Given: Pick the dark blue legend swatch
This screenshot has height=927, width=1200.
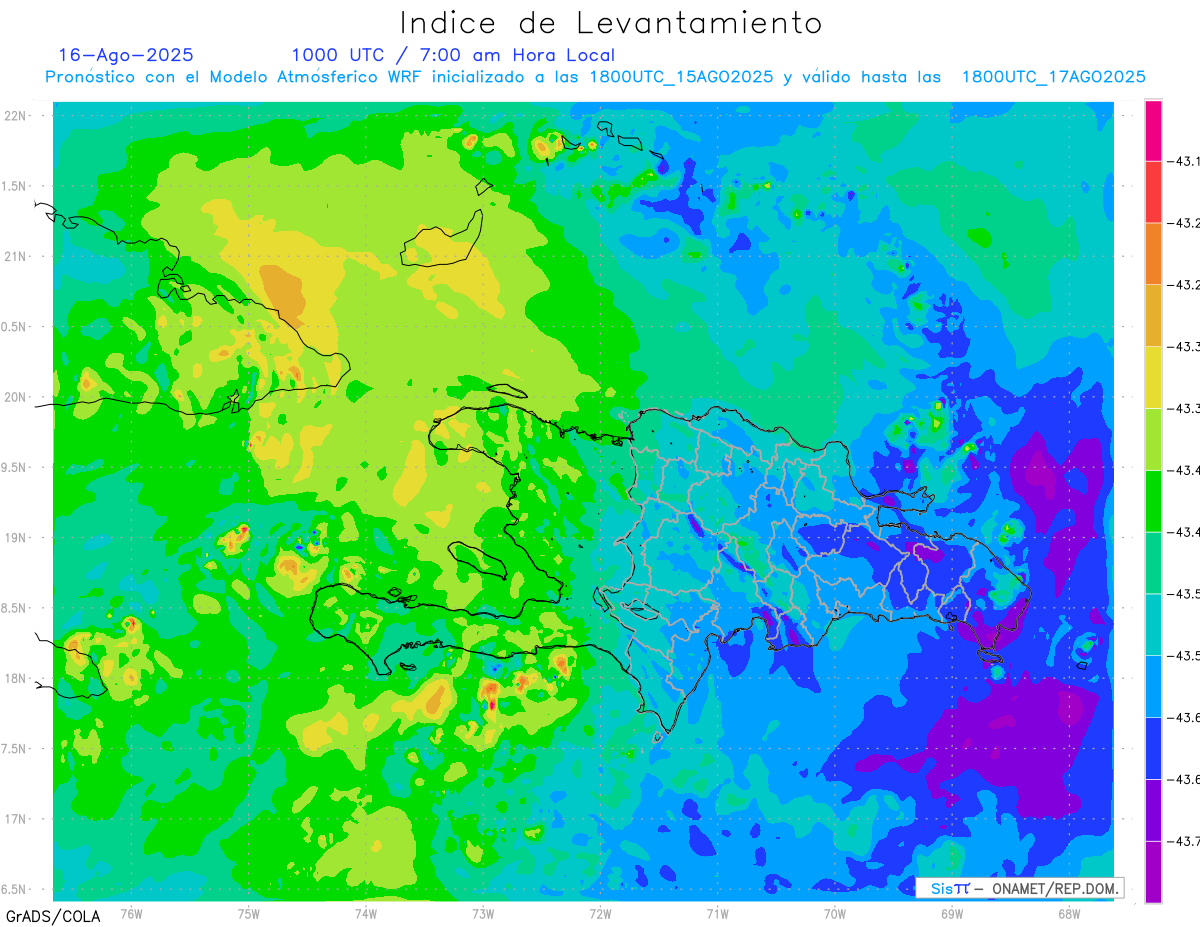Looking at the screenshot, I should [1153, 748].
